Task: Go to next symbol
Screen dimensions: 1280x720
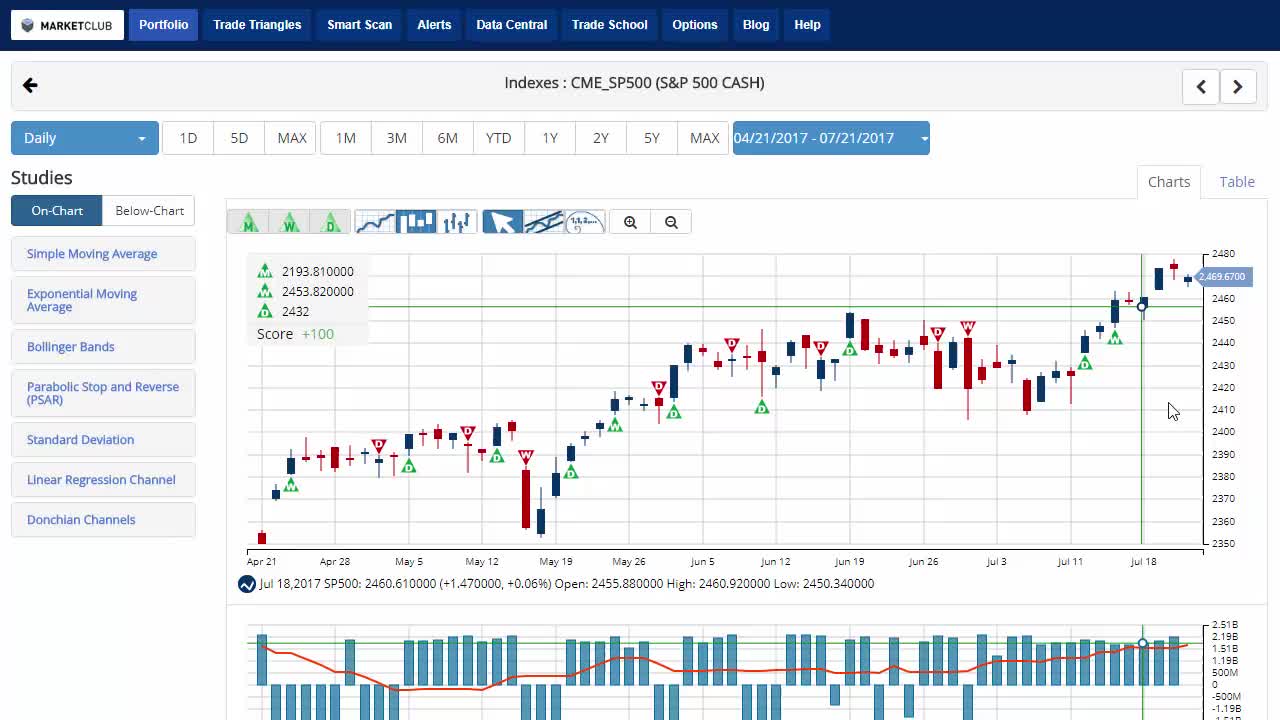Action: click(x=1238, y=87)
